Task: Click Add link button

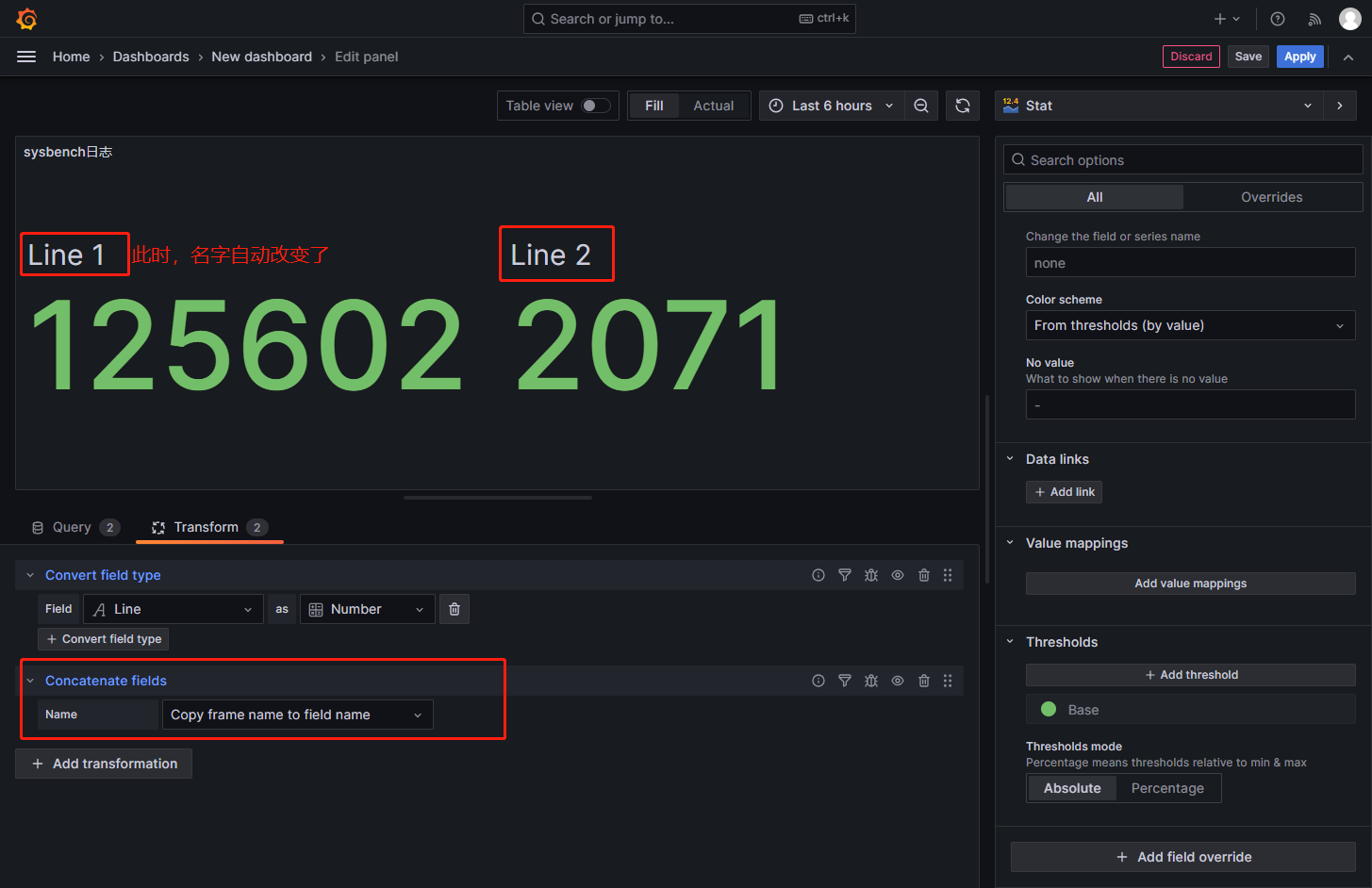Action: (x=1064, y=492)
